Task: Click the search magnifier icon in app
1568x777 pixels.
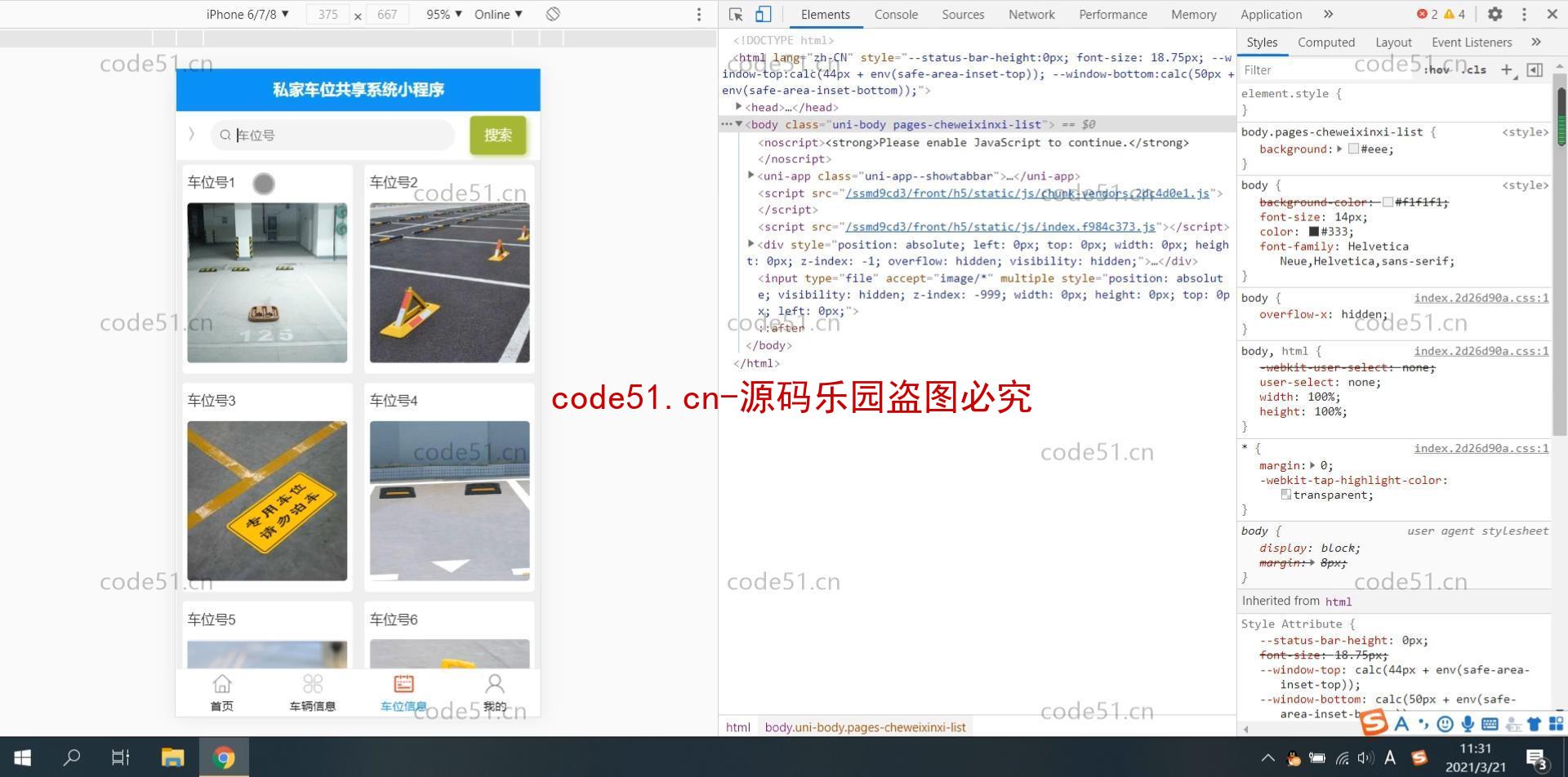Action: (225, 135)
